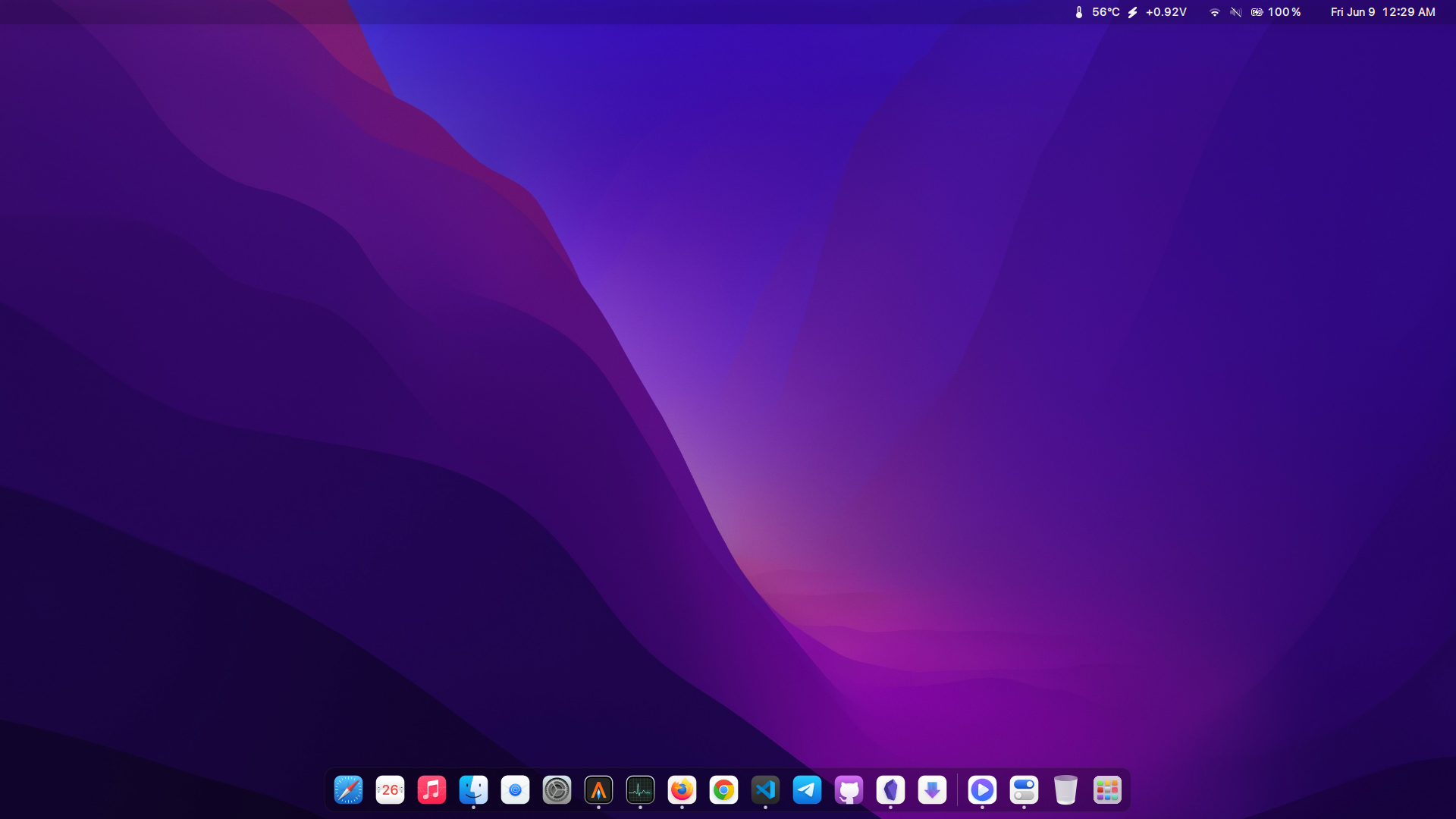Open the Trash in dock
The image size is (1456, 819).
1065,790
